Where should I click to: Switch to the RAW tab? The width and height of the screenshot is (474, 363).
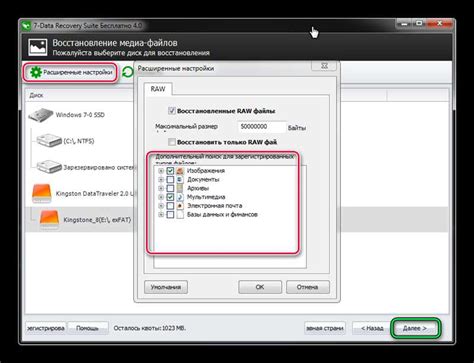(158, 89)
